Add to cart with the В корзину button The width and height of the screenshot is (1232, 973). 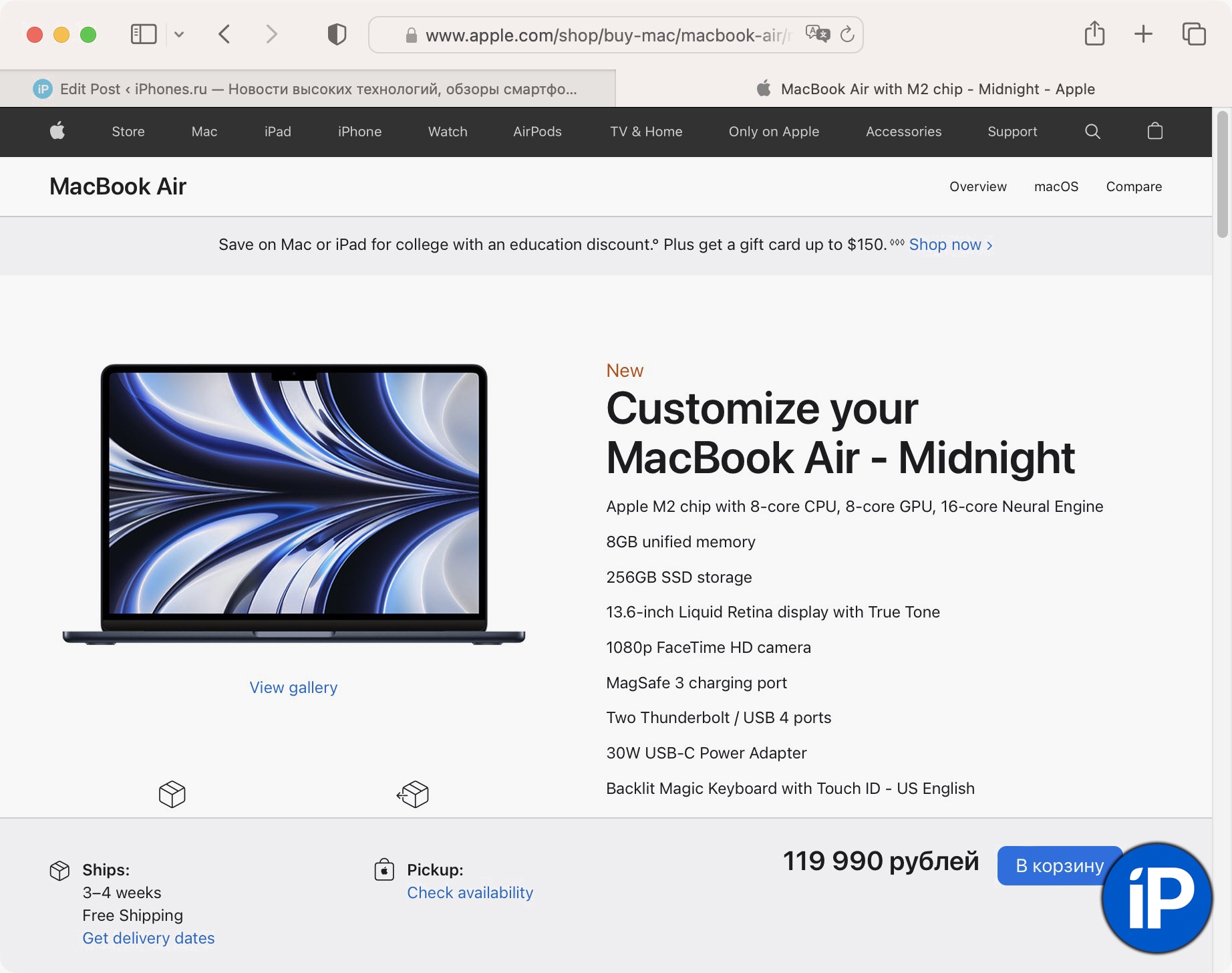[1060, 865]
